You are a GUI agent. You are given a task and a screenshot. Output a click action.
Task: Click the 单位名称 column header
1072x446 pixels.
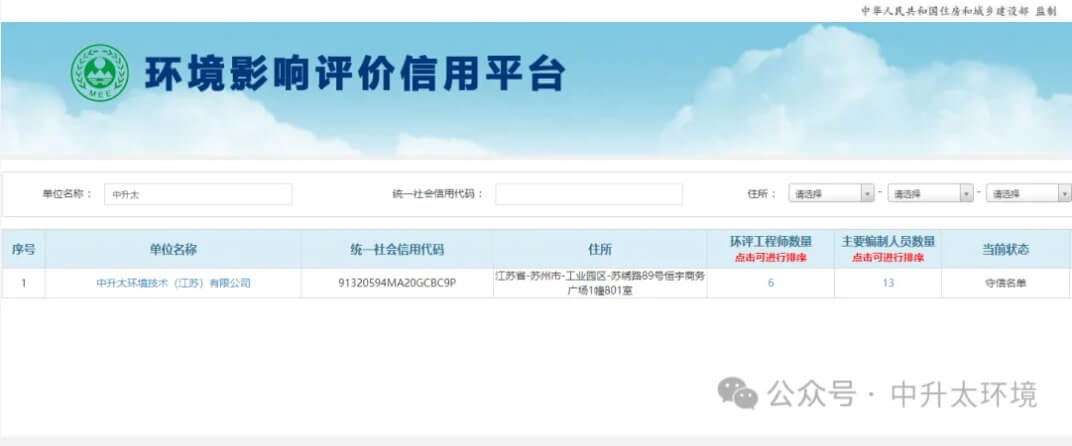pyautogui.click(x=173, y=249)
